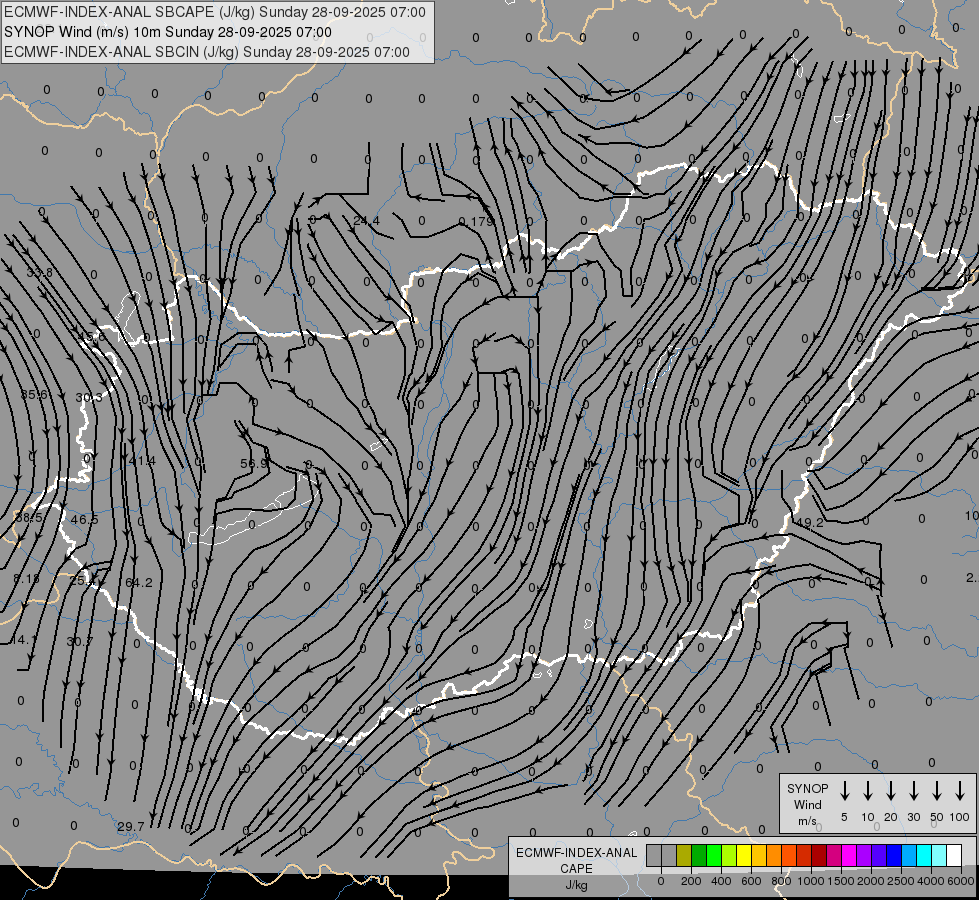Click the 2500 tick label on CAPE scale

click(901, 881)
